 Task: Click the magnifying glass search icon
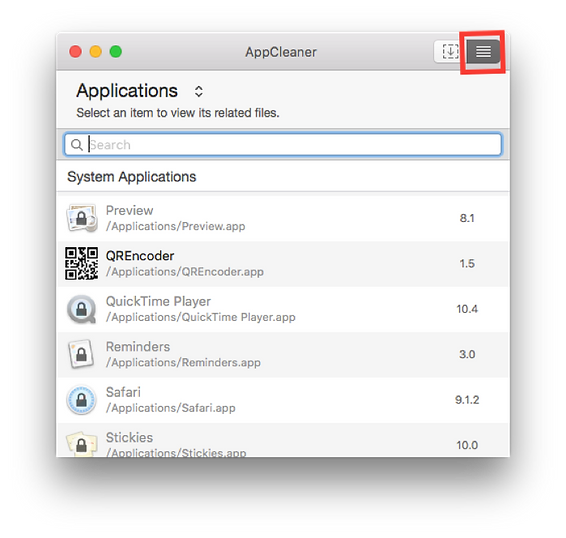(x=77, y=145)
